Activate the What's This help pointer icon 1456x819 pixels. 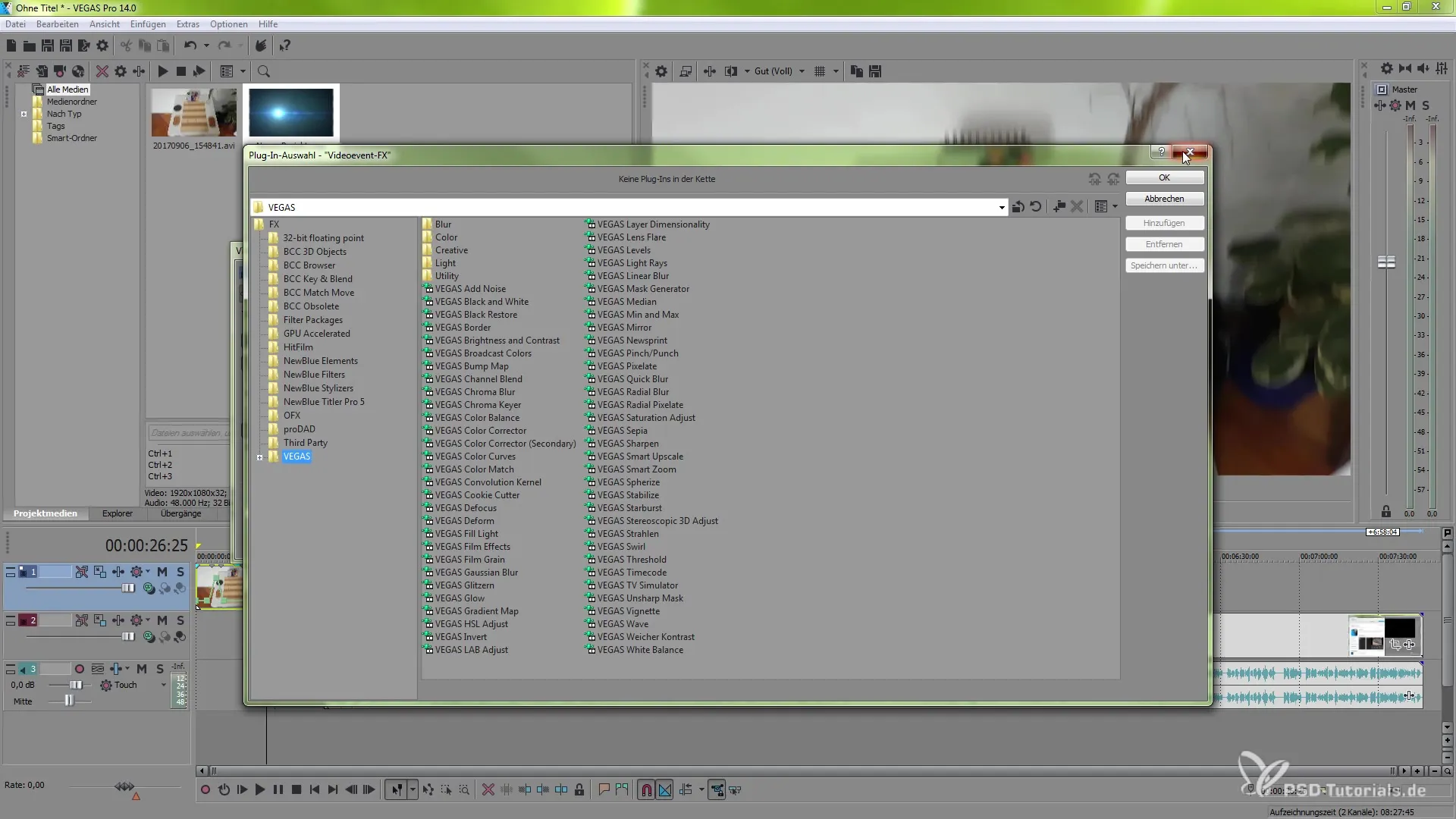[x=285, y=46]
